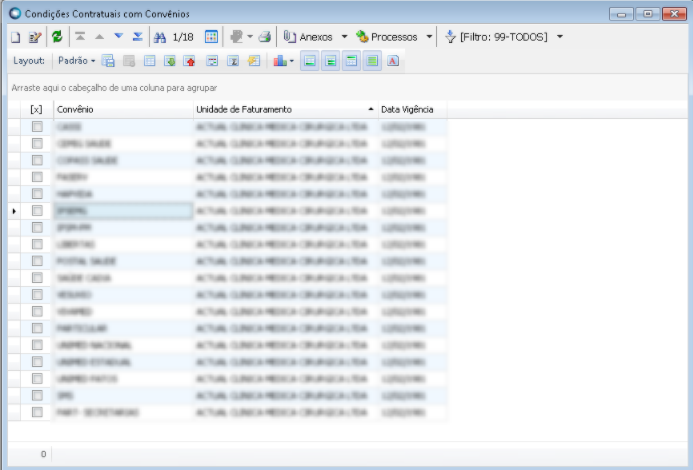693x470 pixels.
Task: Click the filter funnel icon
Action: [450, 37]
